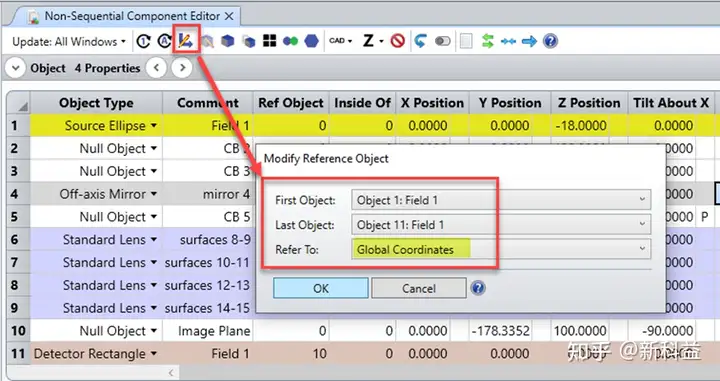720x381 pixels.
Task: Open row 2 Null Object type dropdown
Action: [154, 149]
